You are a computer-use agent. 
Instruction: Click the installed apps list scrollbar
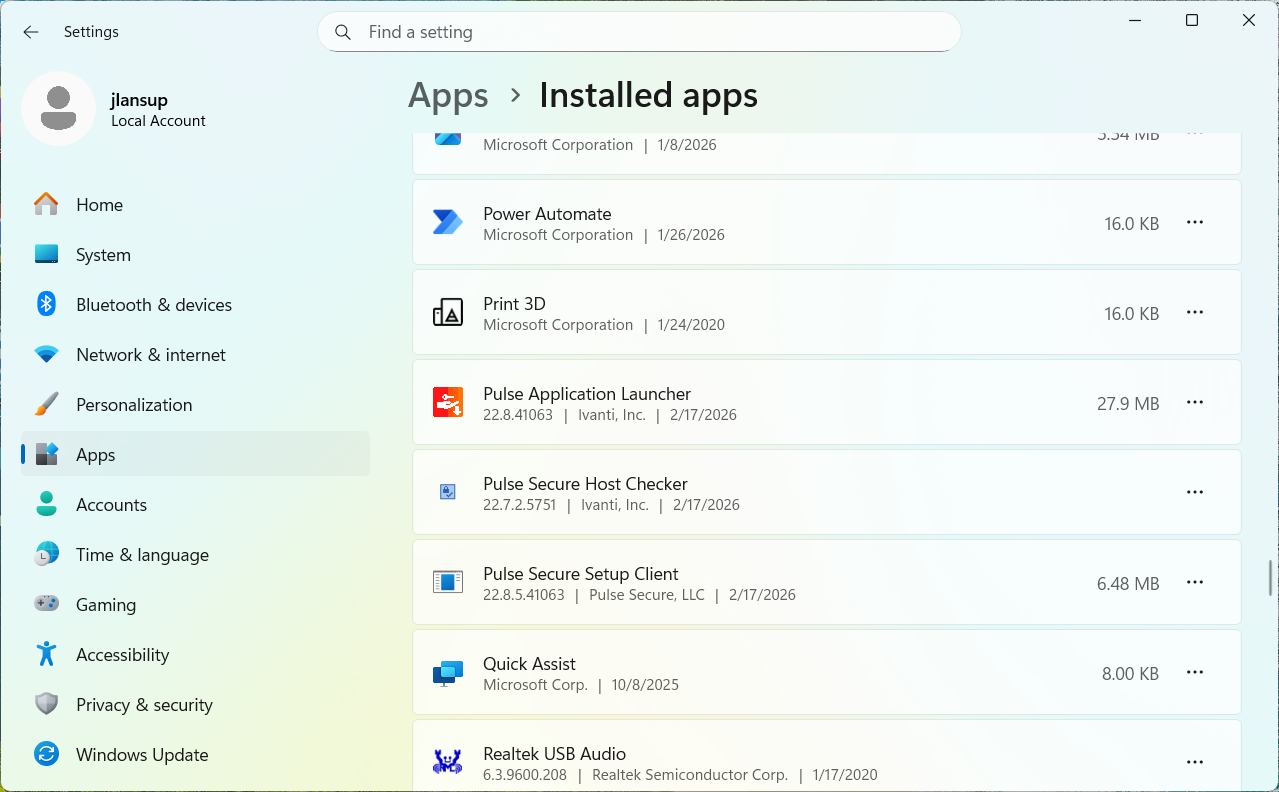pyautogui.click(x=1271, y=577)
